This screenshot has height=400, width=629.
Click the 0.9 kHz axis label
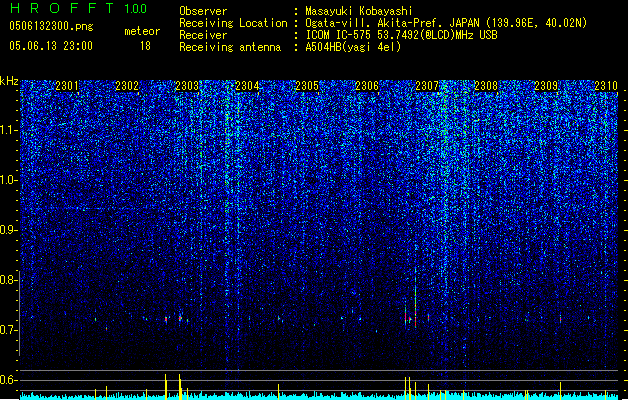(9, 230)
